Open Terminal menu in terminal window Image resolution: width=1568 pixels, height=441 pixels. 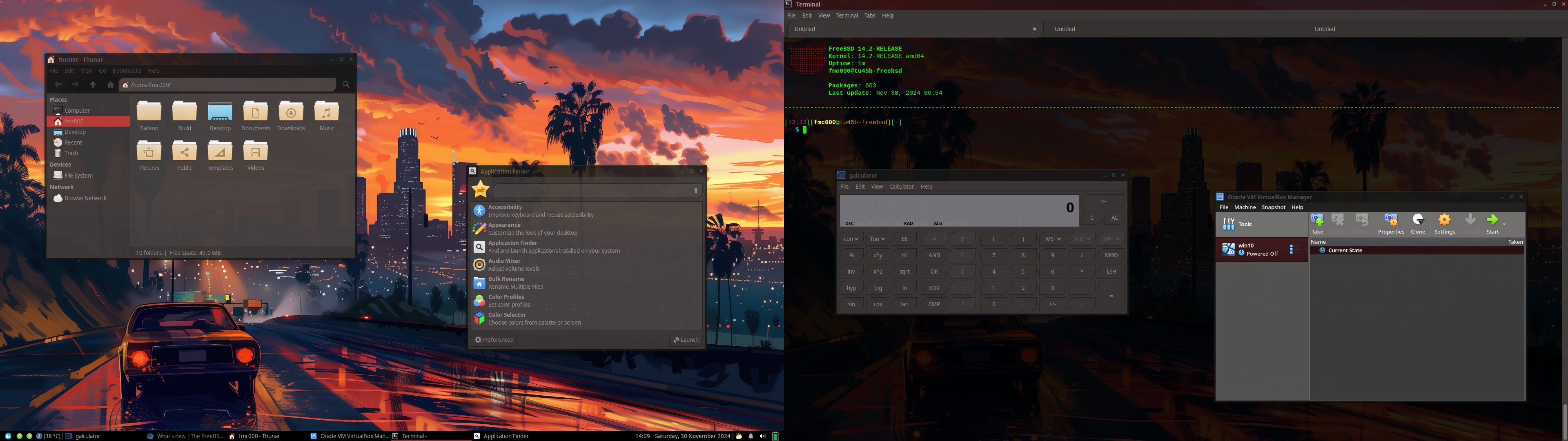tap(846, 16)
